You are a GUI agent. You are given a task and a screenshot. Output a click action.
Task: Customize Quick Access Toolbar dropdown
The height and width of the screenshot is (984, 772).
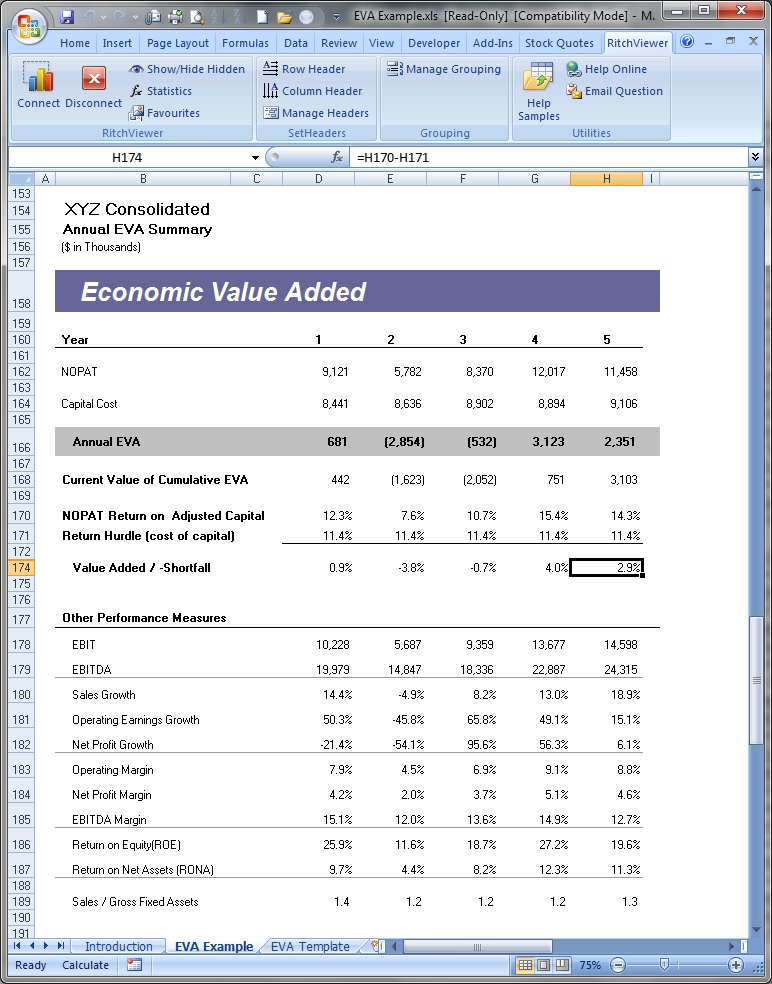click(x=336, y=17)
